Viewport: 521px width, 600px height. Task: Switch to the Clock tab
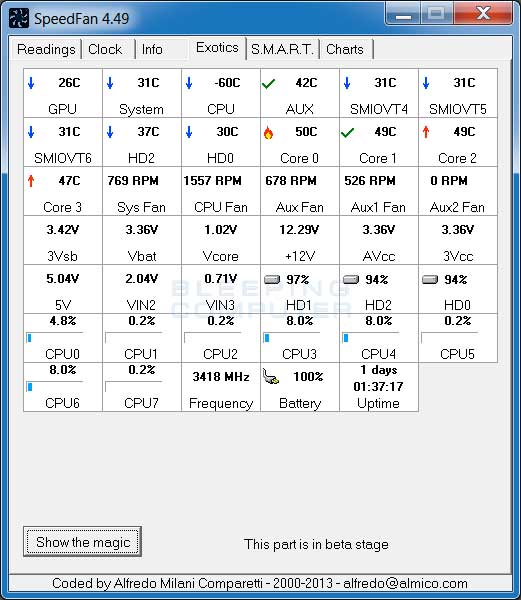[x=105, y=49]
